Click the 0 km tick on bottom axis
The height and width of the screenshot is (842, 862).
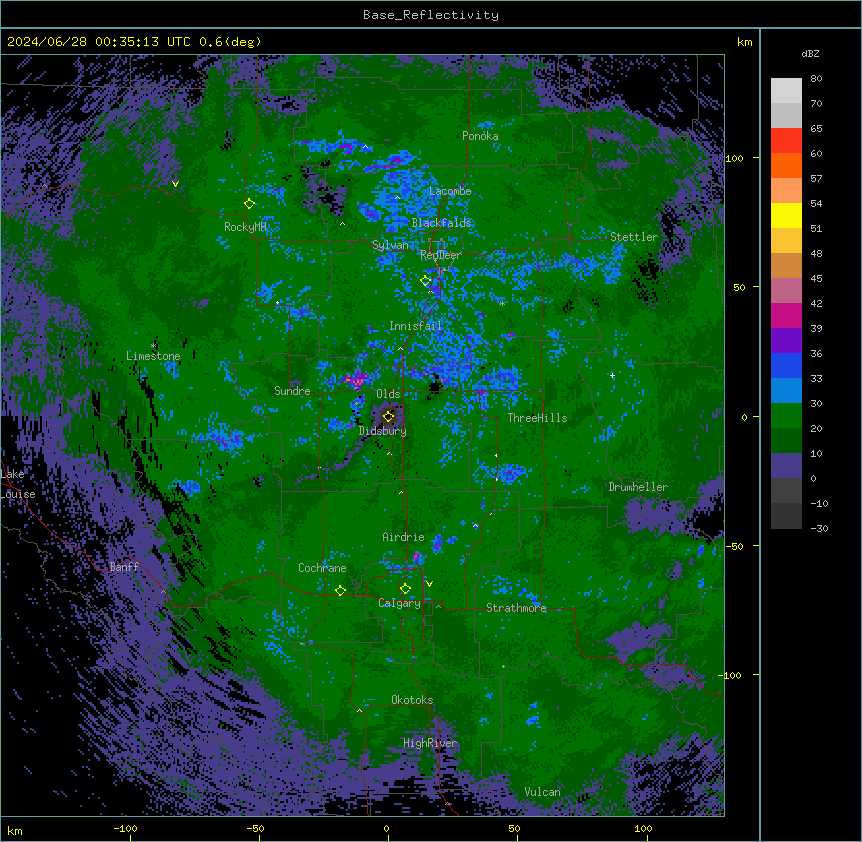point(386,828)
